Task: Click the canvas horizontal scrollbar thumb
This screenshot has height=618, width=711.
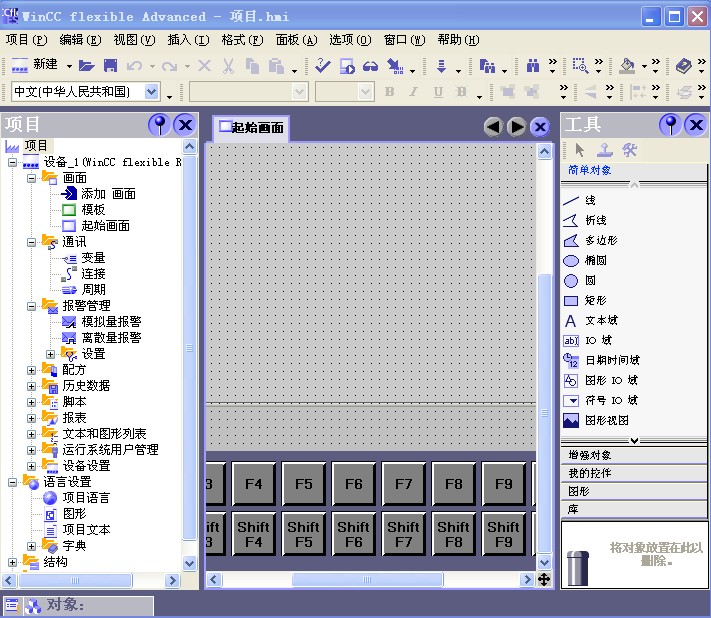Action: pos(366,580)
